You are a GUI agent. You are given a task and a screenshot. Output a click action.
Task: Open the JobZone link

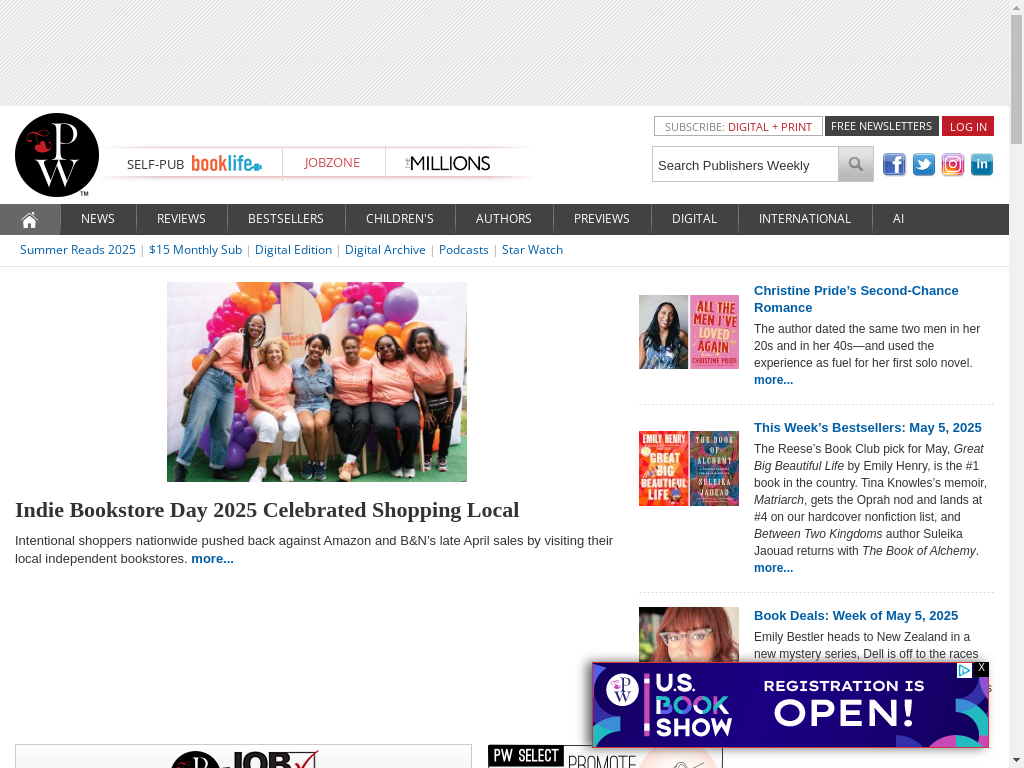click(x=332, y=163)
